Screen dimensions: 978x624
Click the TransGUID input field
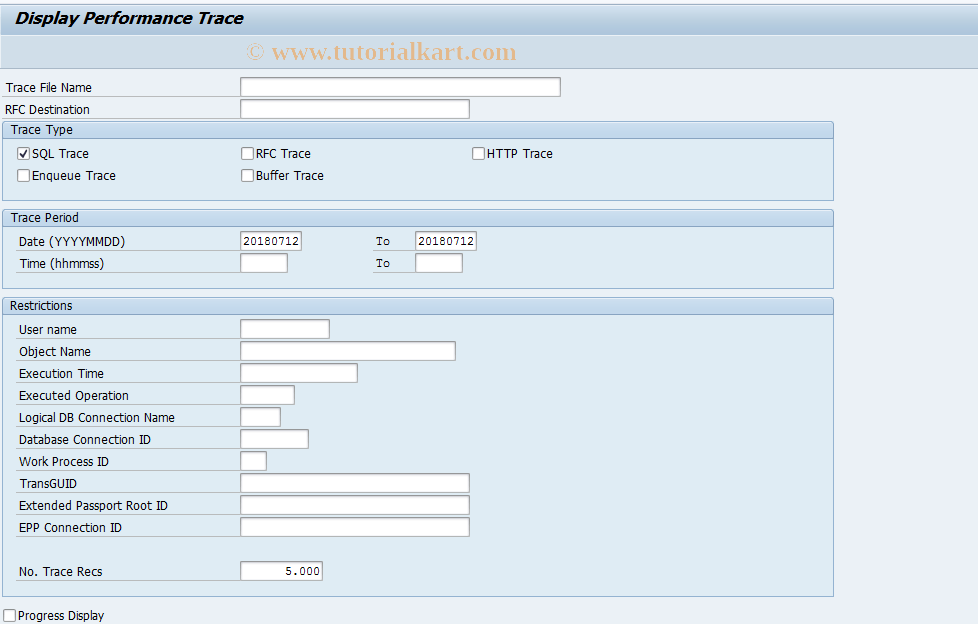[354, 482]
